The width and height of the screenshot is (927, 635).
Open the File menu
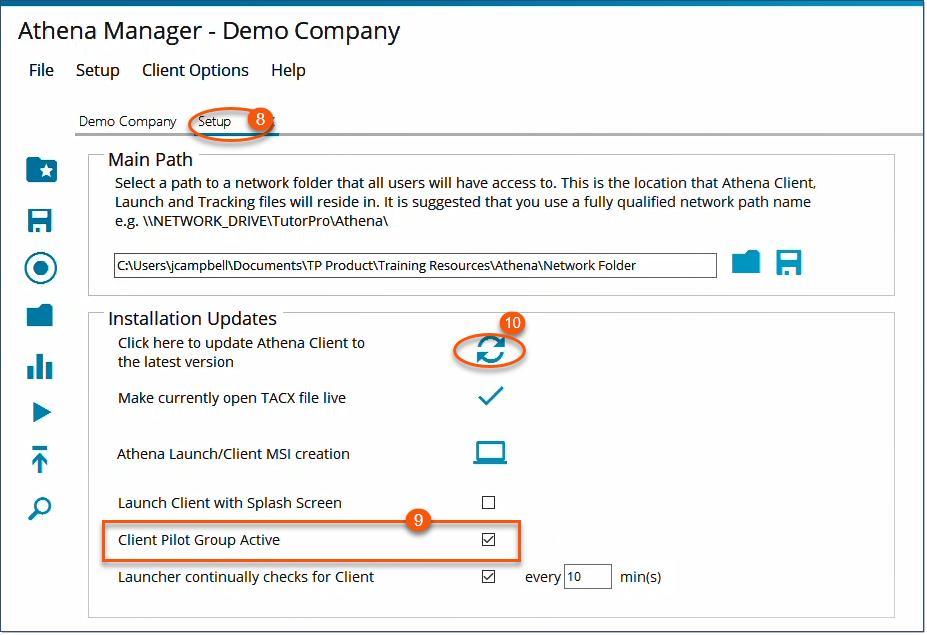pyautogui.click(x=41, y=70)
